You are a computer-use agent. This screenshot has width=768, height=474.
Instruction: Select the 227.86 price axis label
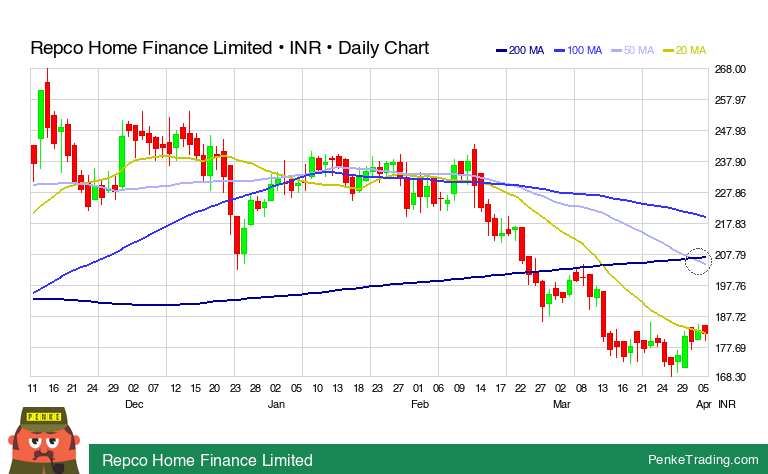730,193
